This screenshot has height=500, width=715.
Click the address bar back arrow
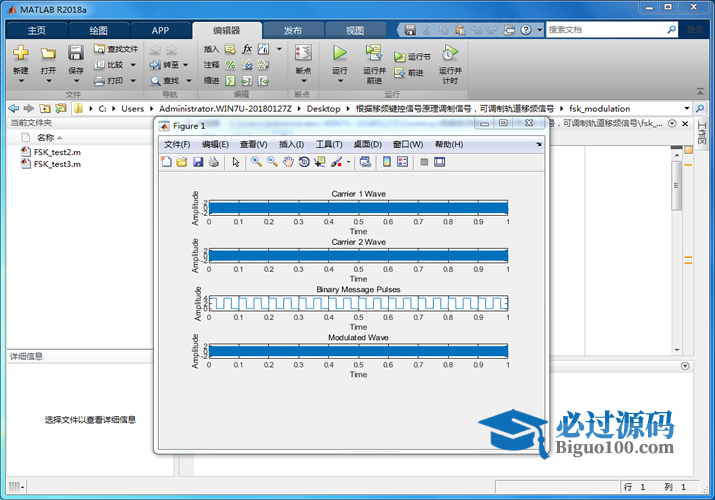[14, 108]
